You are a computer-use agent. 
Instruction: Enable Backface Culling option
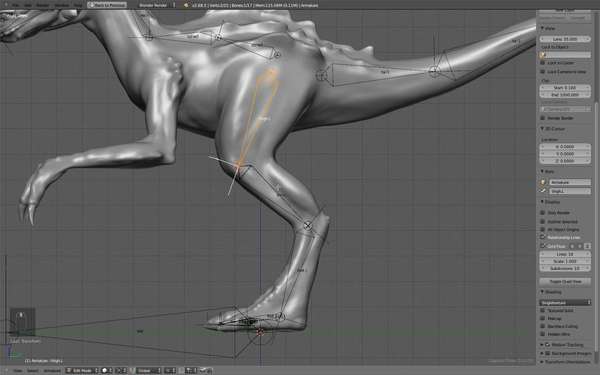543,326
